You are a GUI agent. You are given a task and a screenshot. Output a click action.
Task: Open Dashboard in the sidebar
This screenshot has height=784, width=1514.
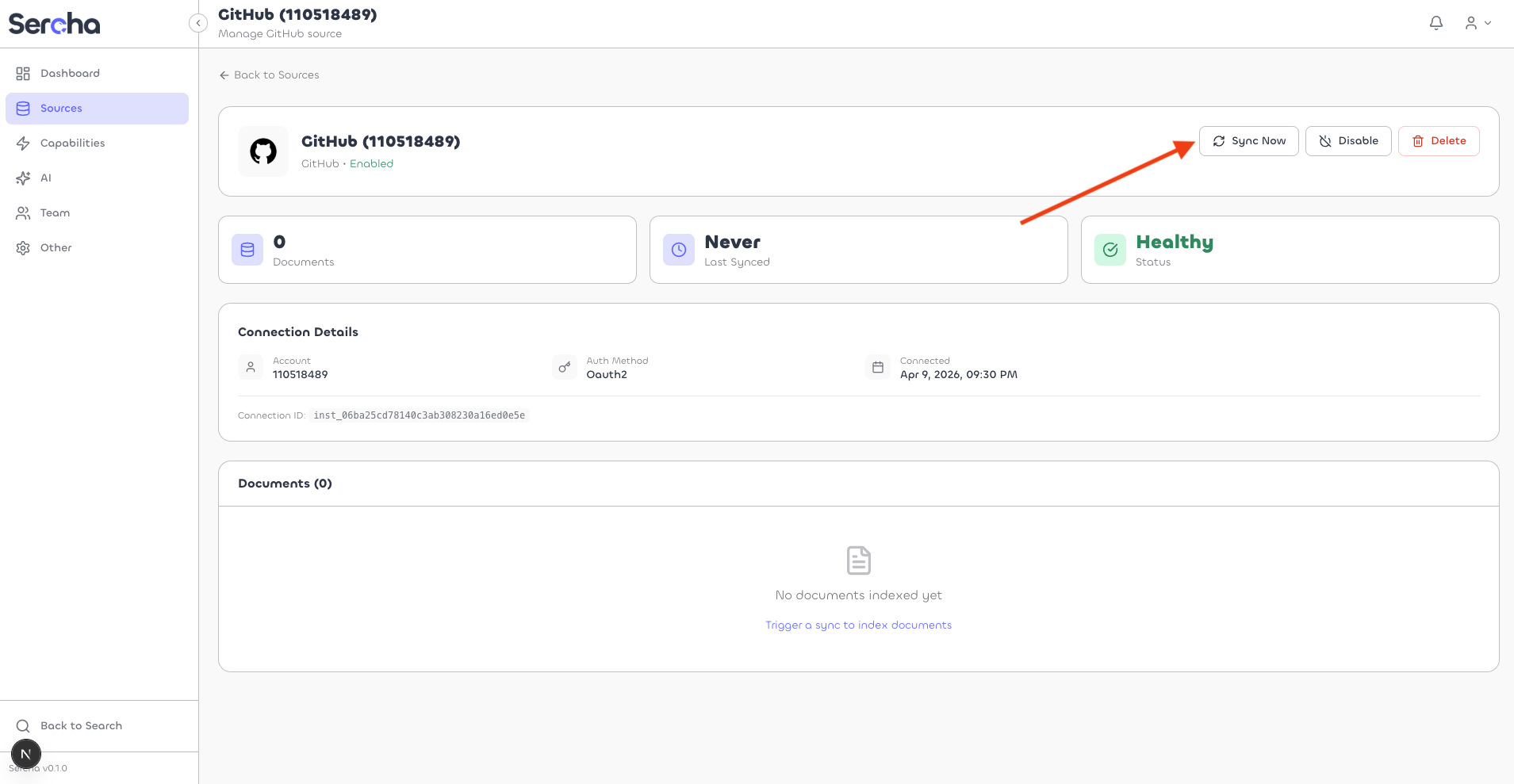(x=70, y=74)
